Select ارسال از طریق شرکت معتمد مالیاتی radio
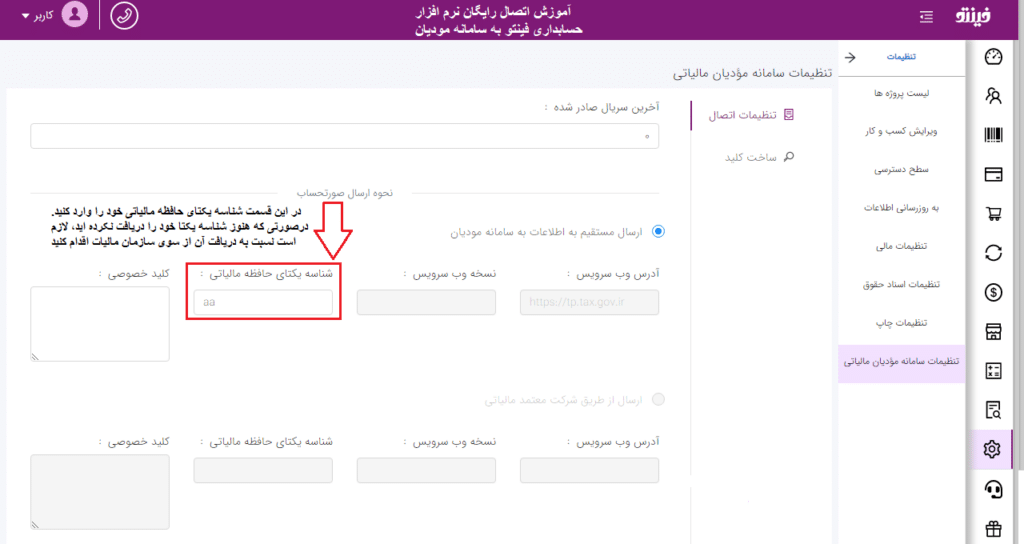Screen dimensions: 1024x544 coord(658,399)
